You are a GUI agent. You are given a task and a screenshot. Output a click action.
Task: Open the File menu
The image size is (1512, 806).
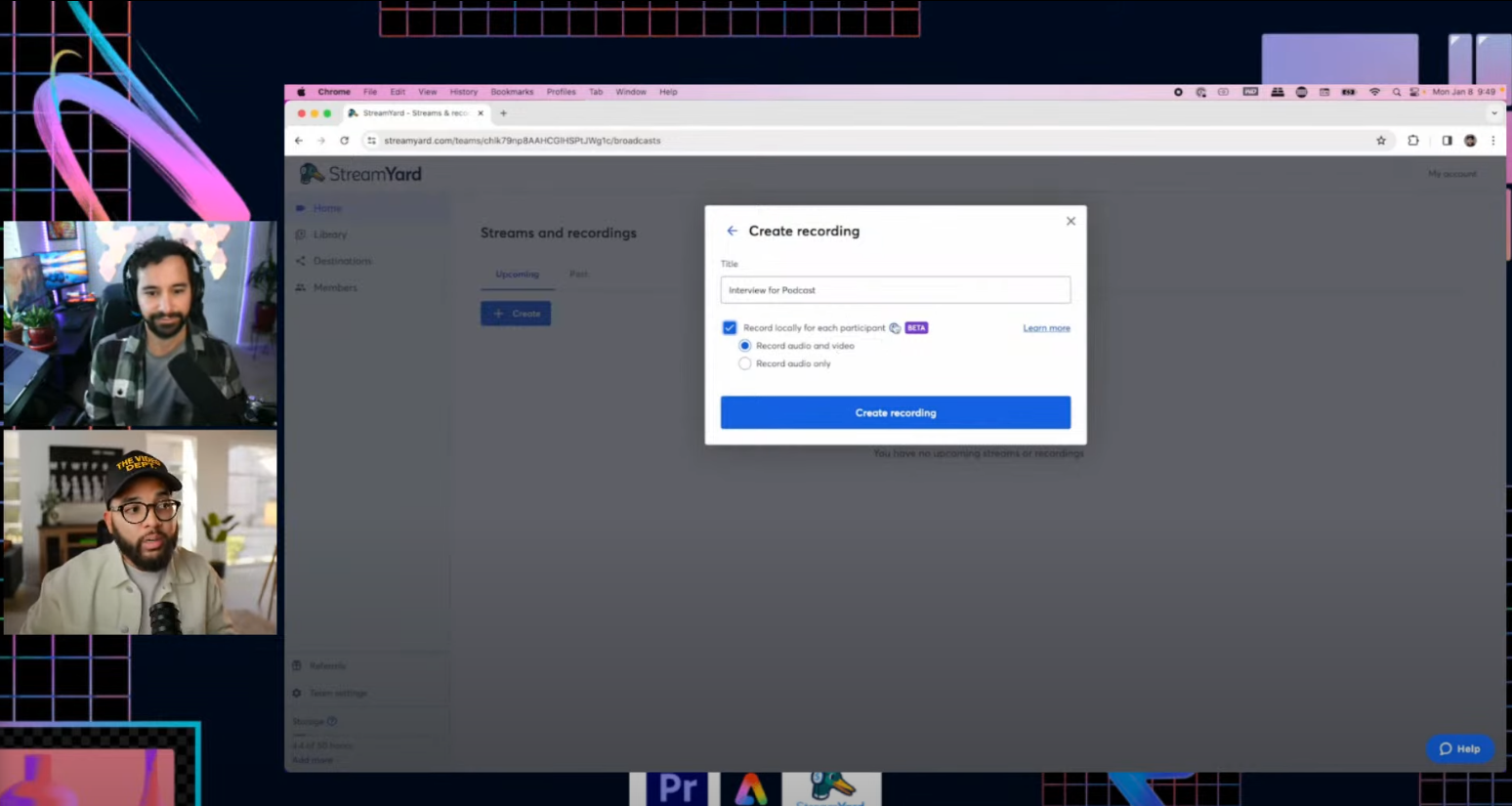[x=370, y=92]
